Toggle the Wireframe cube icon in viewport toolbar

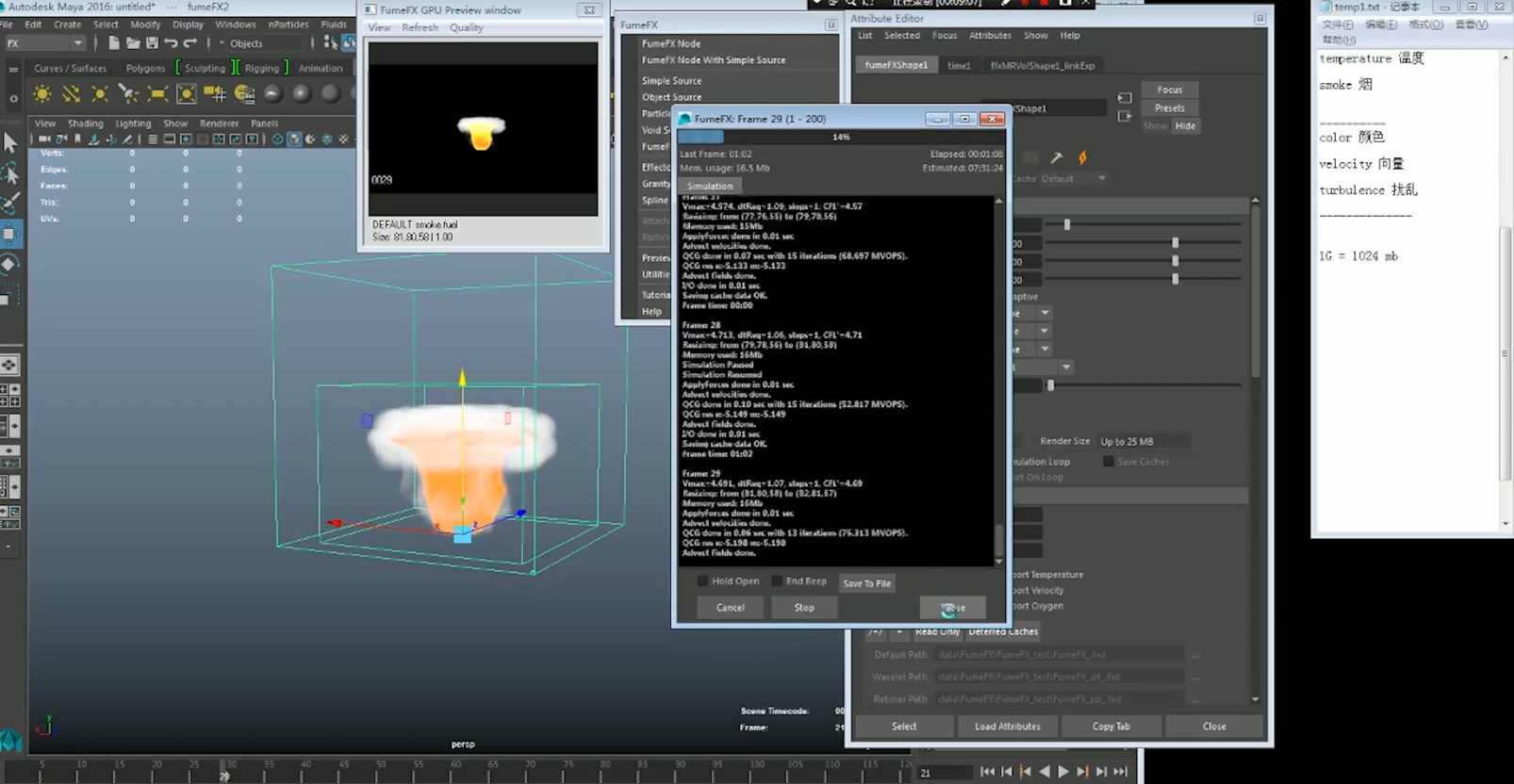(276, 139)
